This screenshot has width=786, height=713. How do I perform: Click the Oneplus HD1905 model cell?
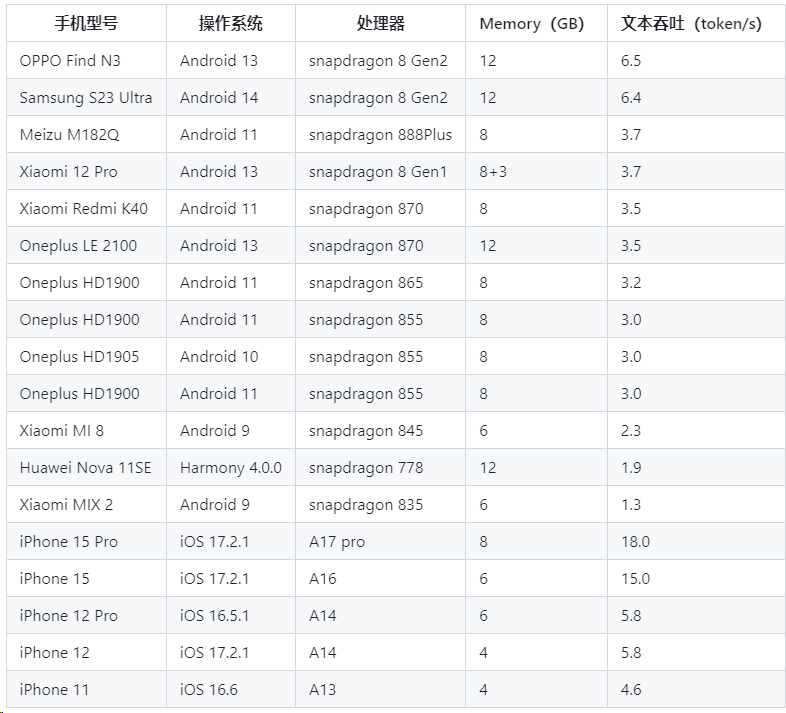(x=79, y=357)
